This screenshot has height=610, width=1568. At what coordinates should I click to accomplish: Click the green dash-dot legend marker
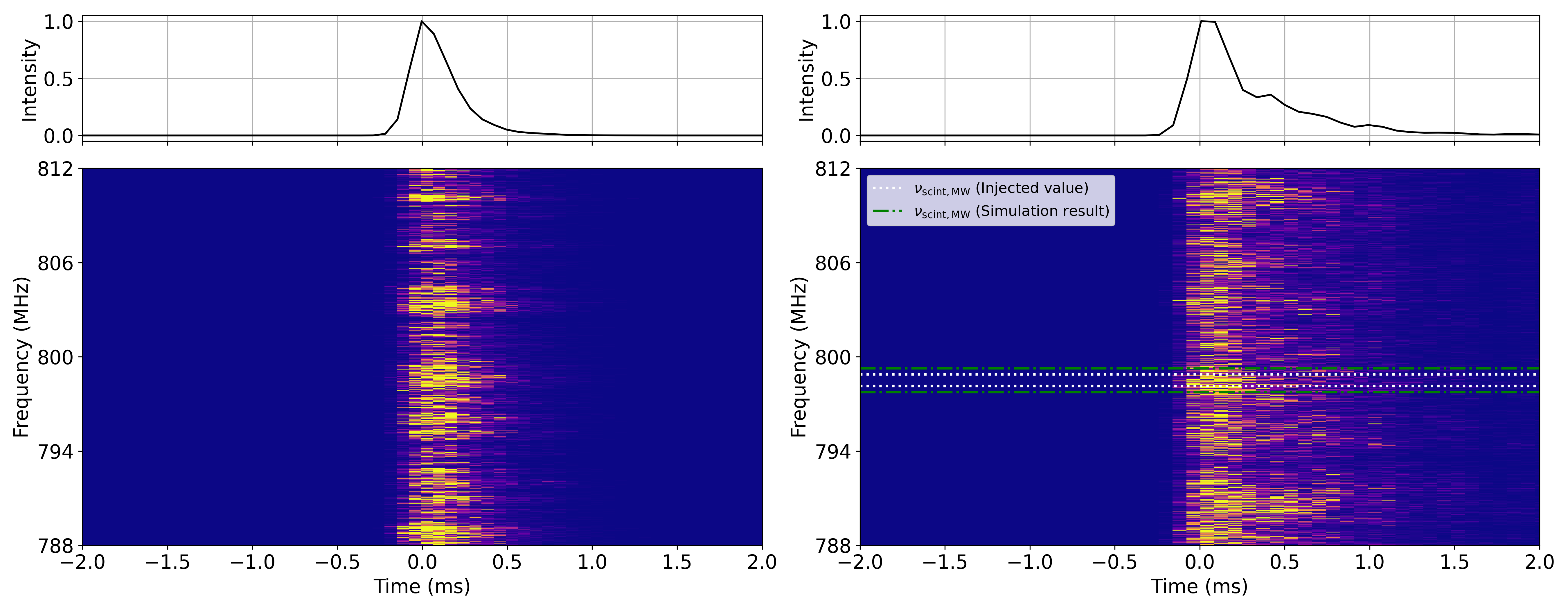pos(887,211)
